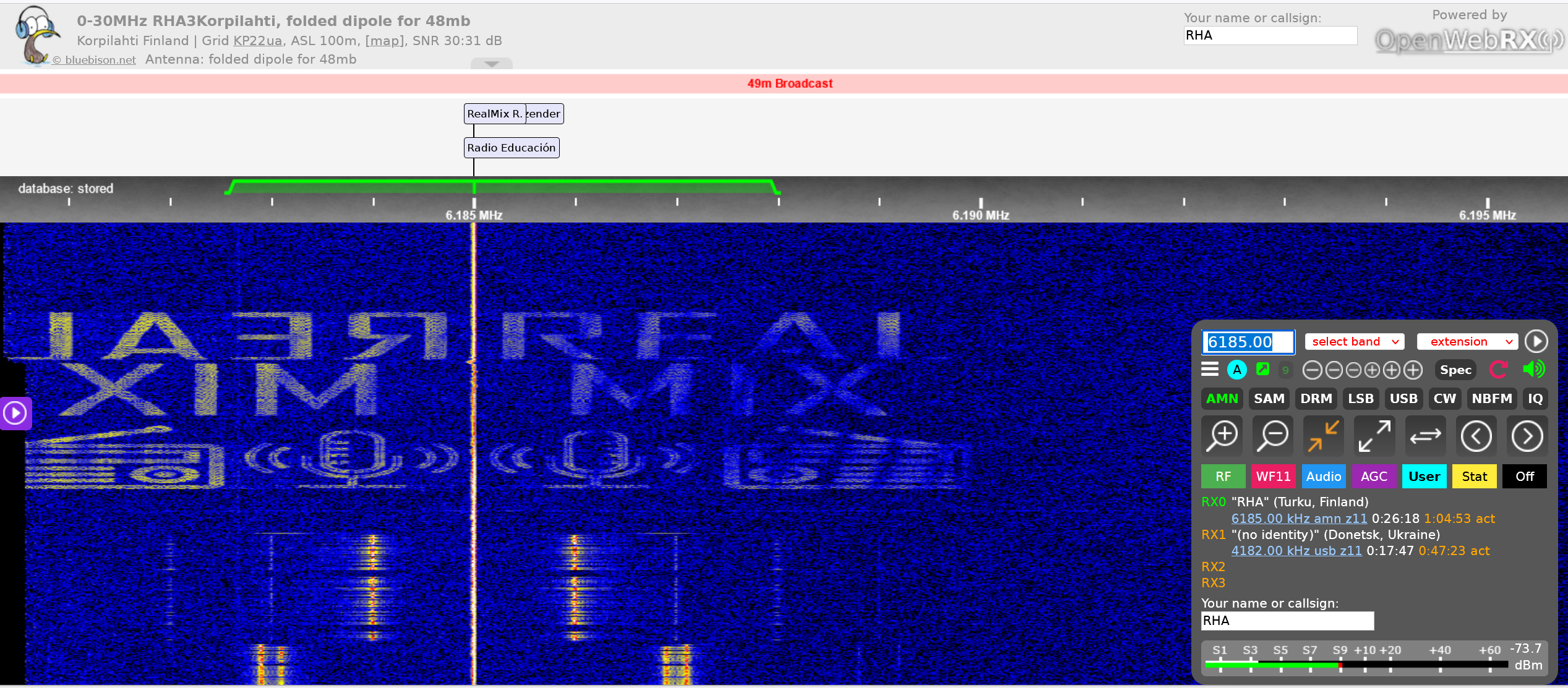Click the largest plus frequency step button
1568x688 pixels.
click(x=1413, y=370)
